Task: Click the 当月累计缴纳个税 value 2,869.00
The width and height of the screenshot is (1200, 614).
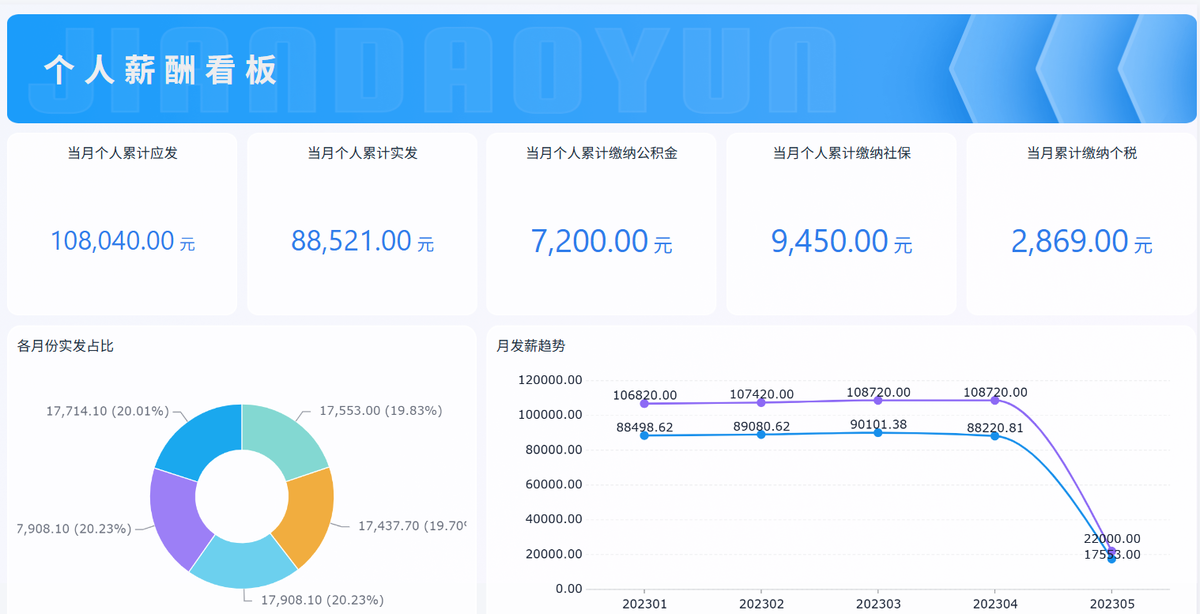Action: [x=1070, y=241]
